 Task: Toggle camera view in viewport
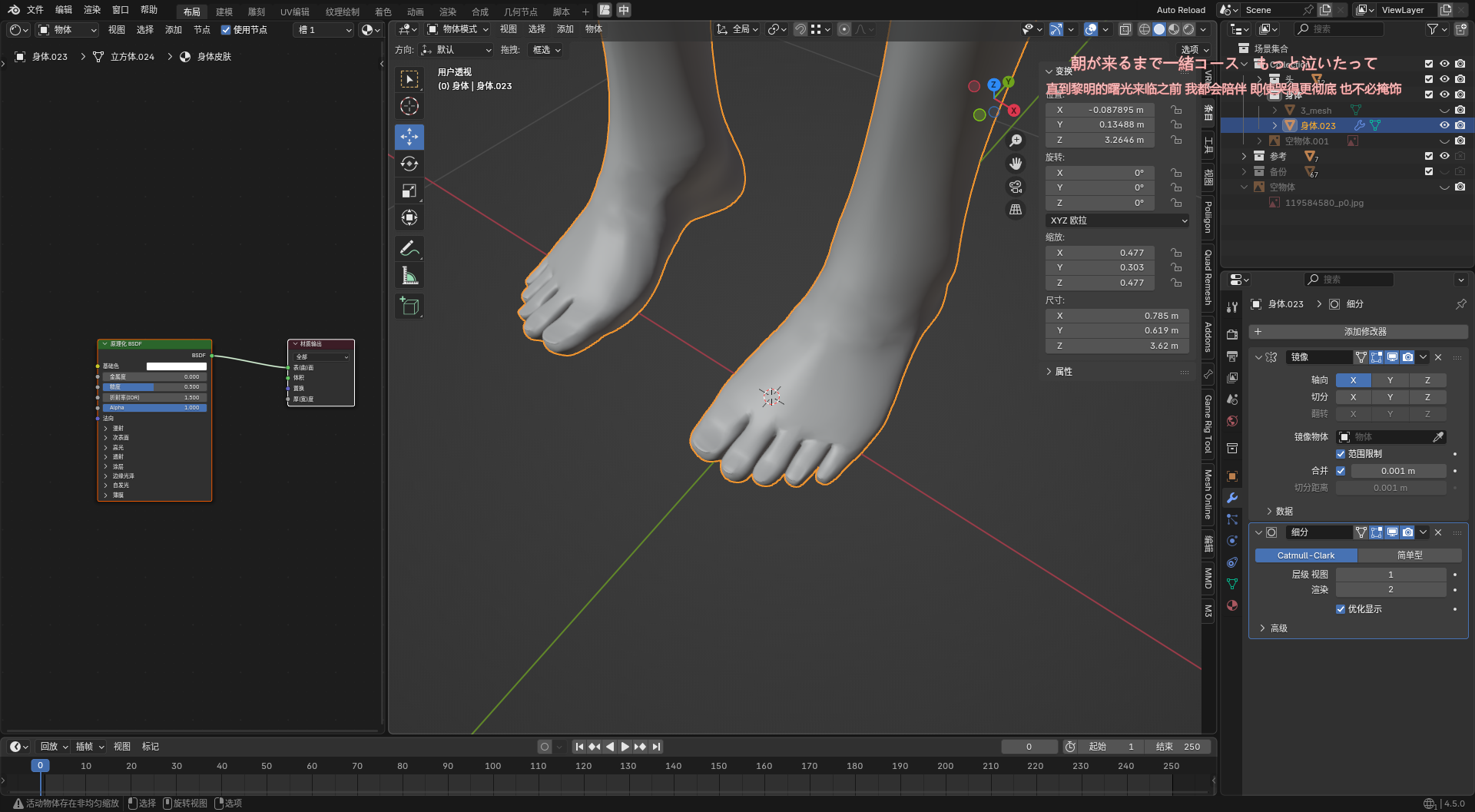(1016, 187)
